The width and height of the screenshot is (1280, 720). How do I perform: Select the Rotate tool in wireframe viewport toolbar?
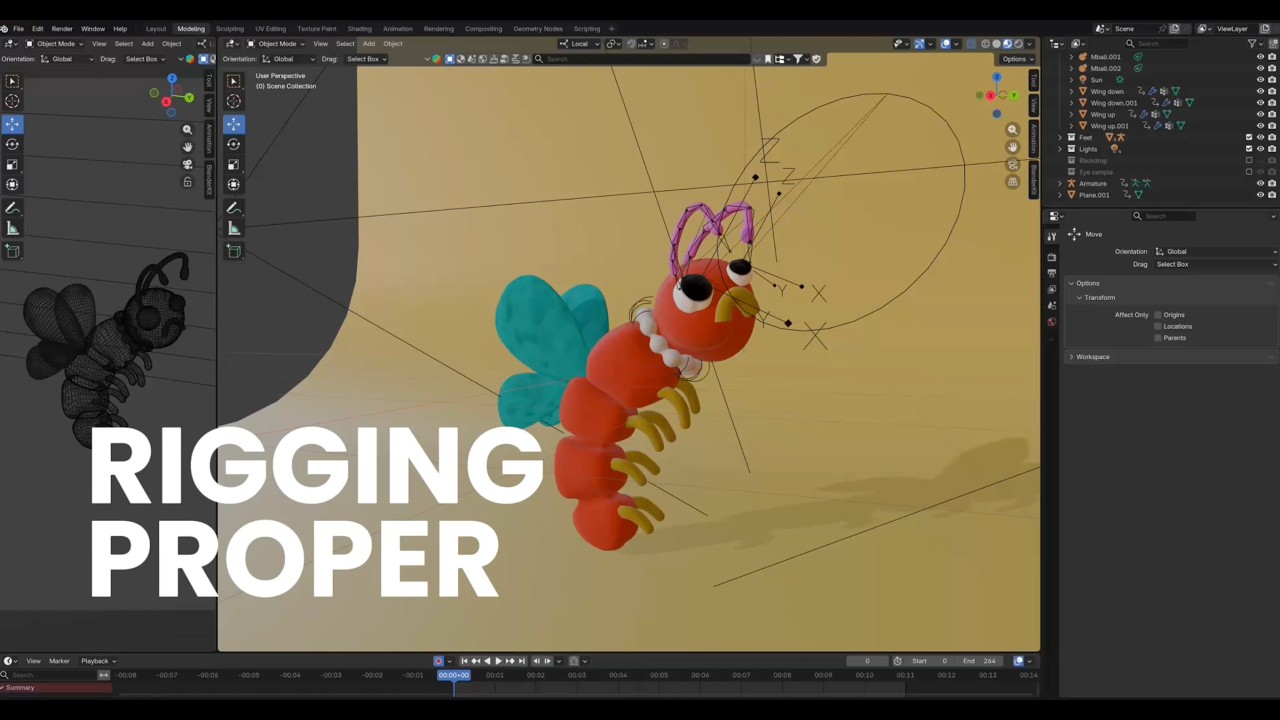[x=12, y=144]
